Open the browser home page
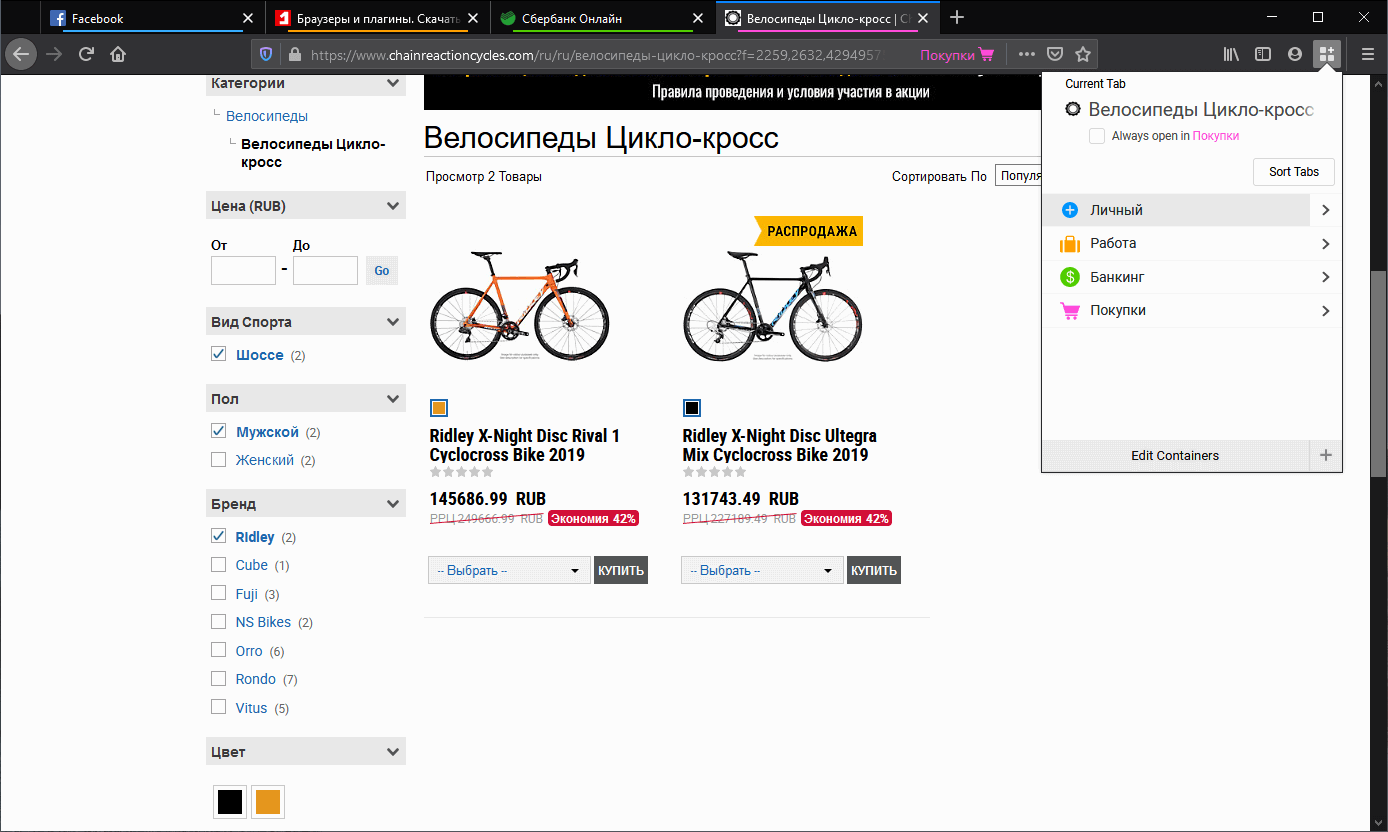 [118, 54]
